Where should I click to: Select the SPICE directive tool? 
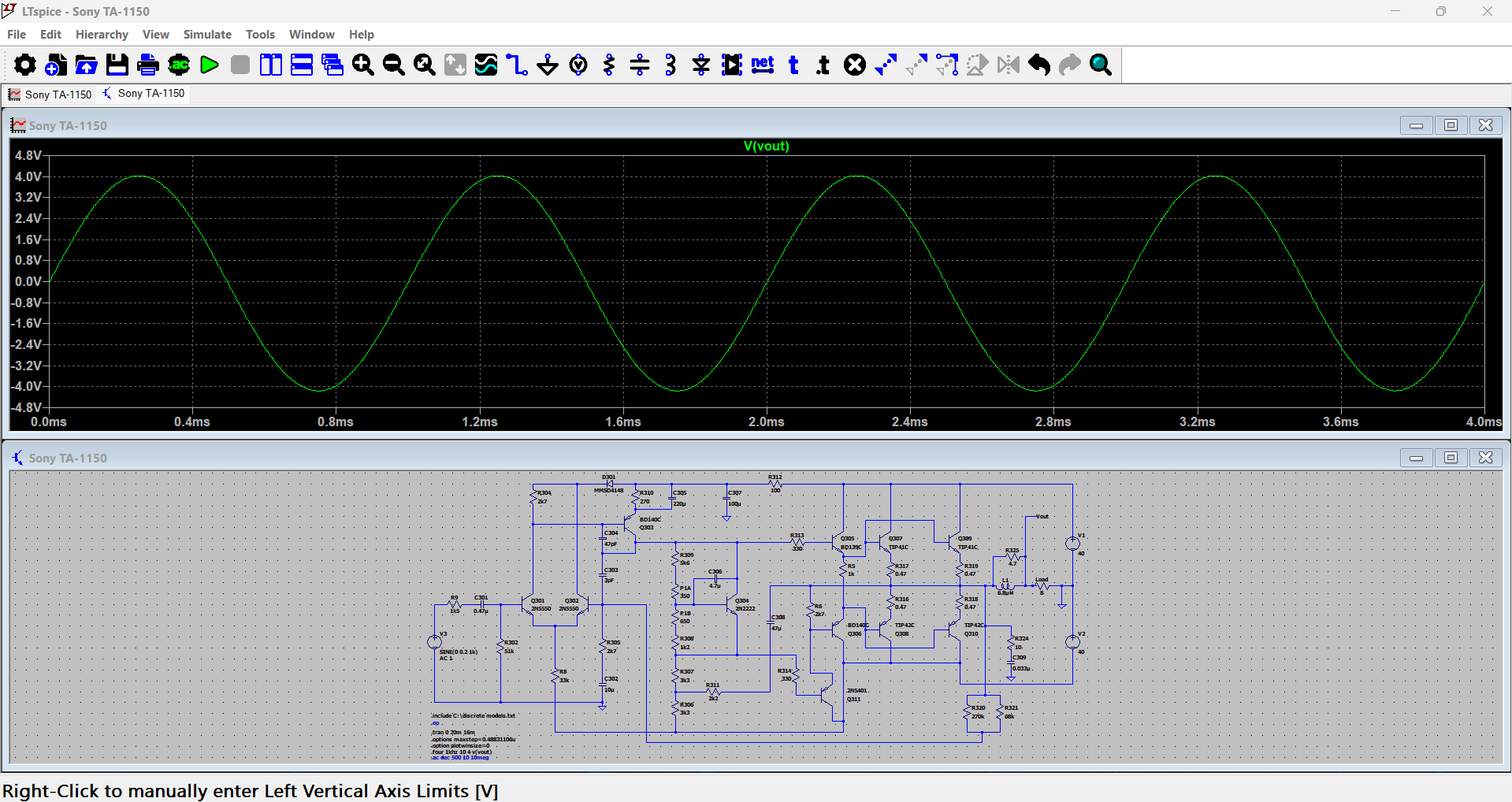coord(824,65)
